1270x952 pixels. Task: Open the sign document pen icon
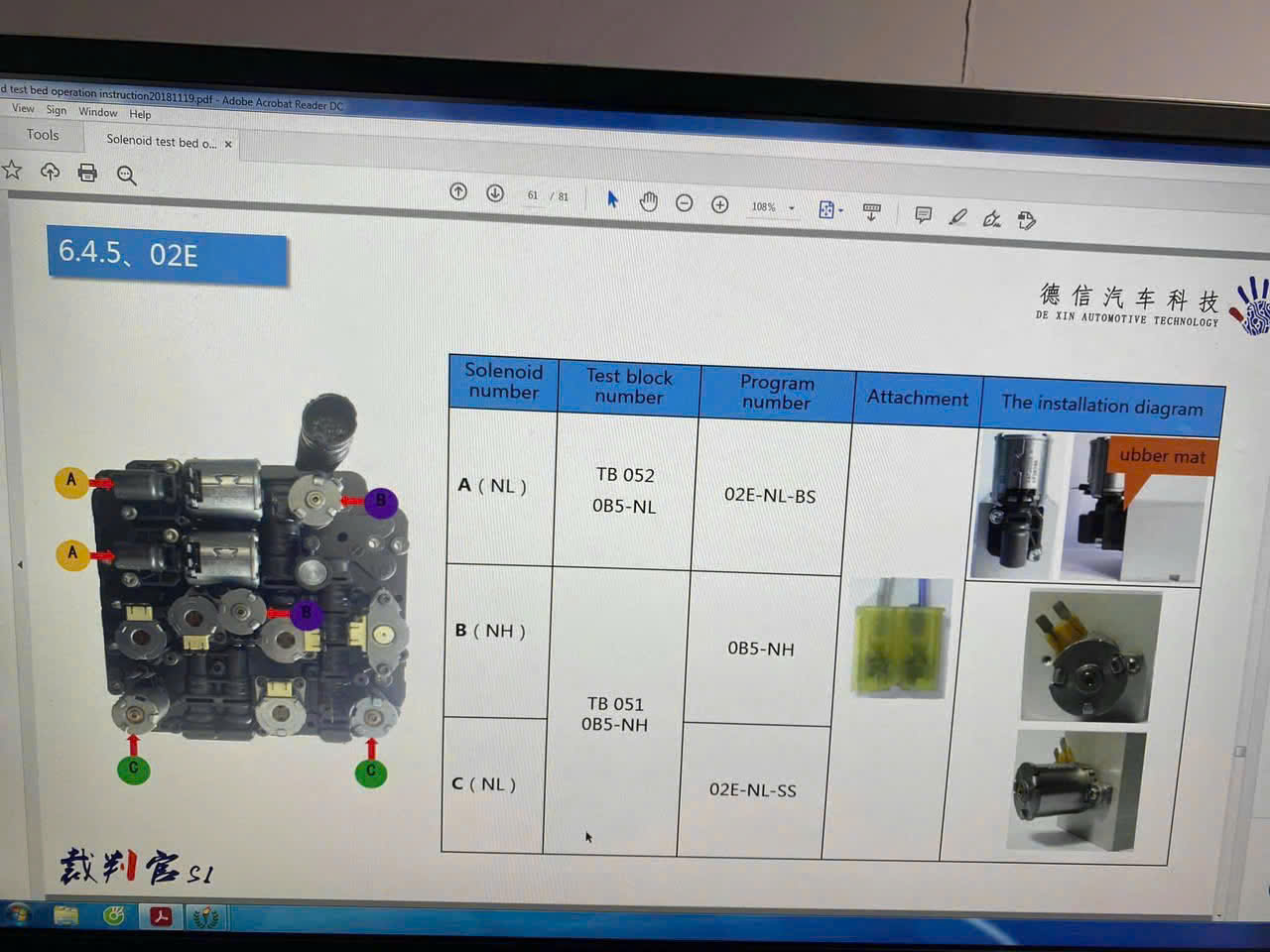(991, 218)
